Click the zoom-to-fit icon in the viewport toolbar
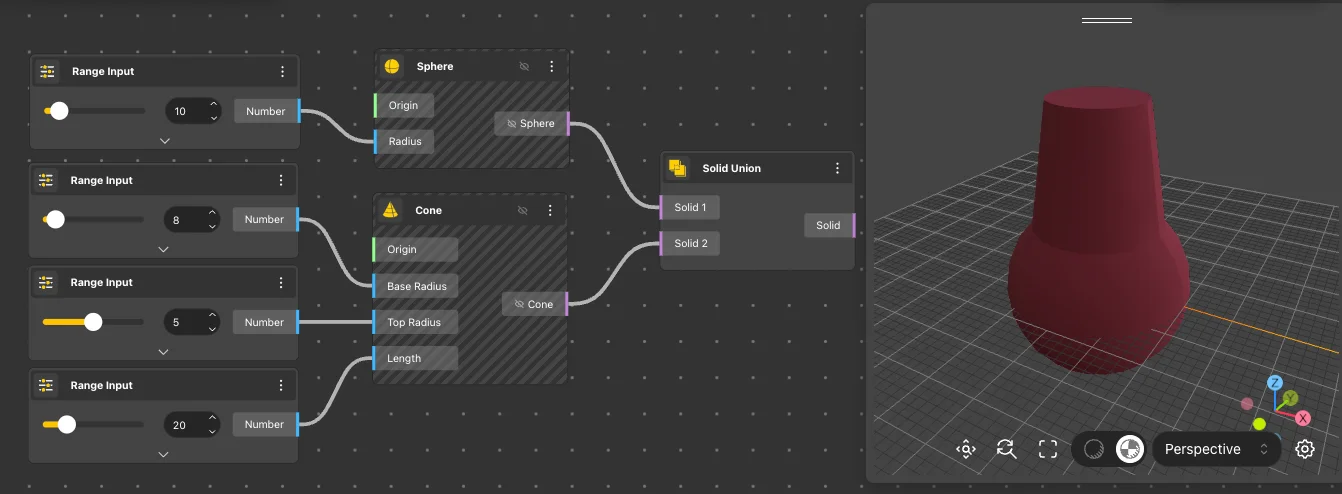 tap(965, 449)
